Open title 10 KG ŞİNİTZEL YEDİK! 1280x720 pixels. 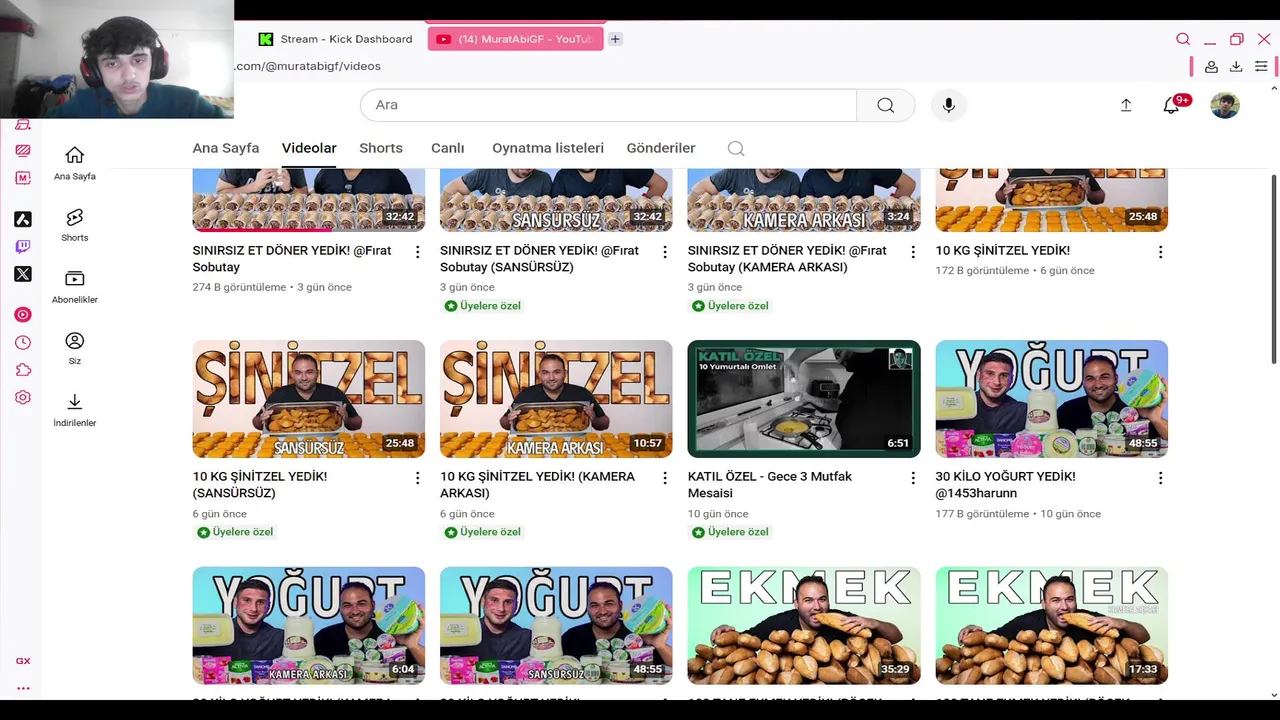(x=1003, y=251)
